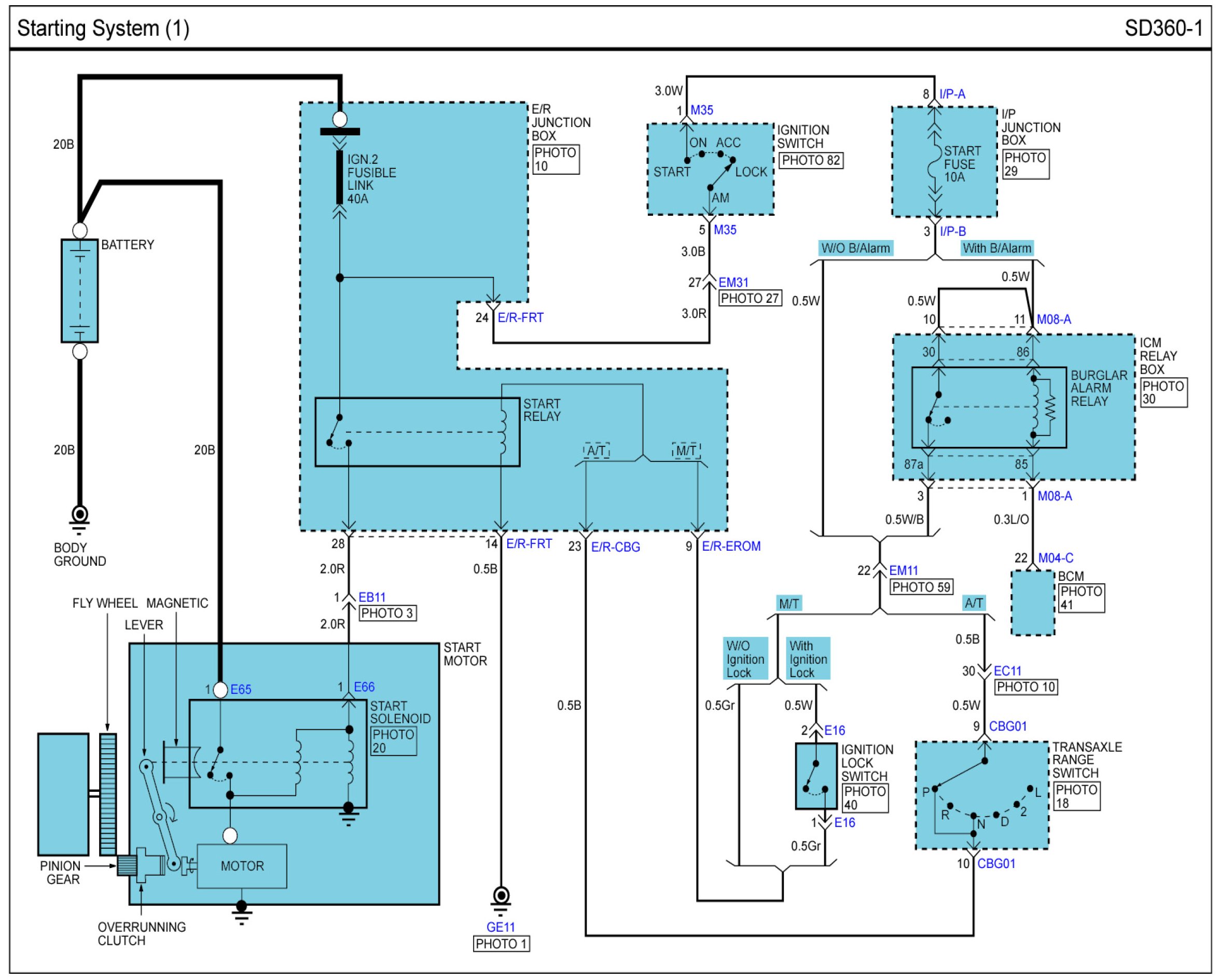Click the M08-A connector label at pin 11
Screen dimensions: 1219x980
pos(1055,320)
